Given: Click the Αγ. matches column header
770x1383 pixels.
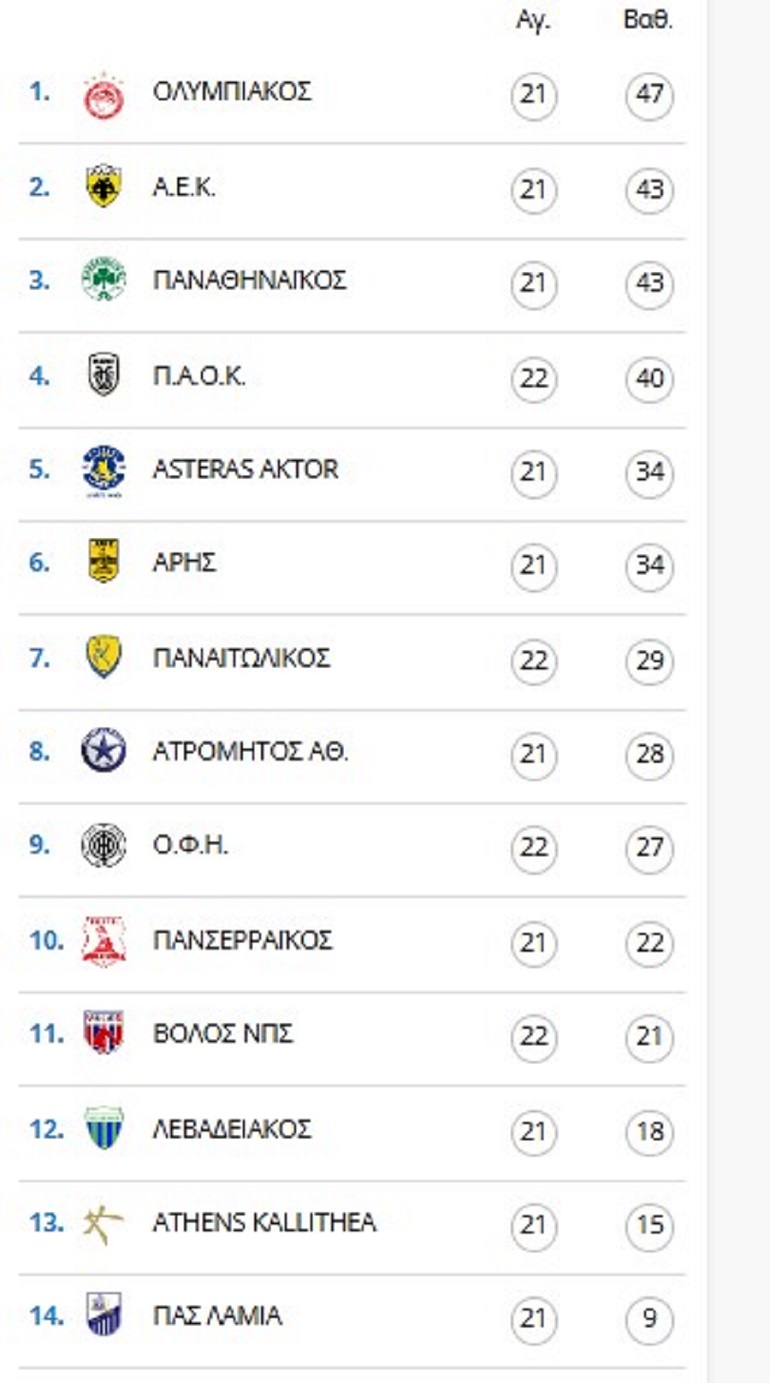Looking at the screenshot, I should (533, 22).
